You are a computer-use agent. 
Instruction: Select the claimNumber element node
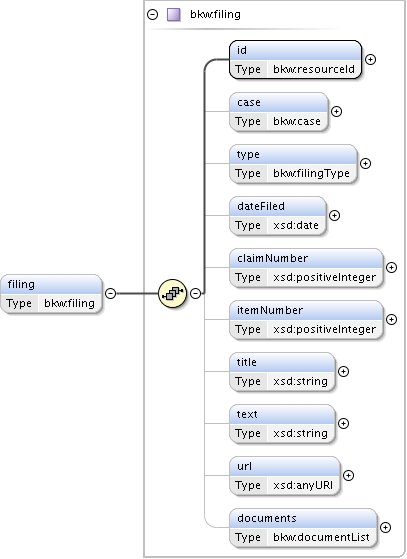(x=306, y=268)
